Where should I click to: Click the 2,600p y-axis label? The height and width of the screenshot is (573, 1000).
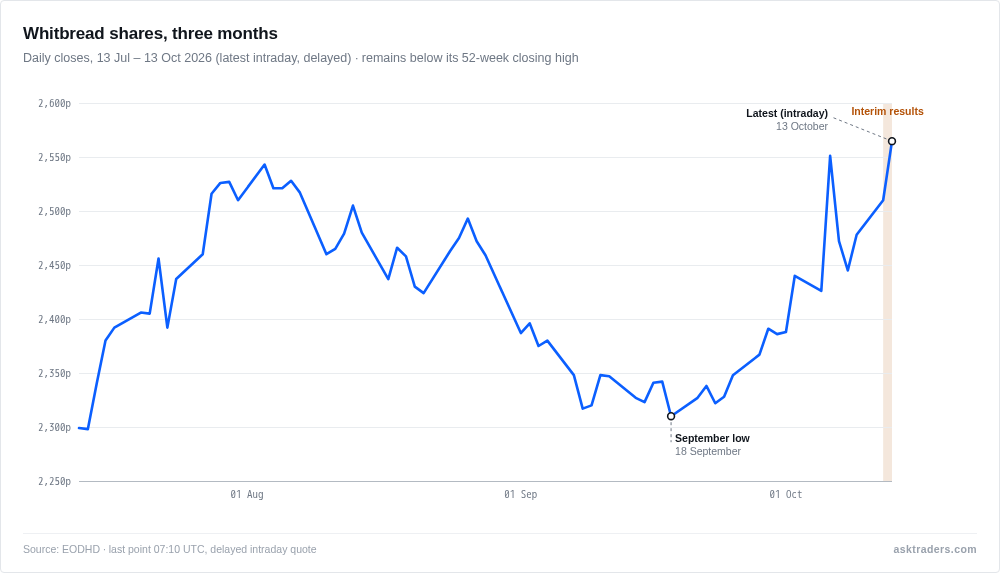pos(54,103)
